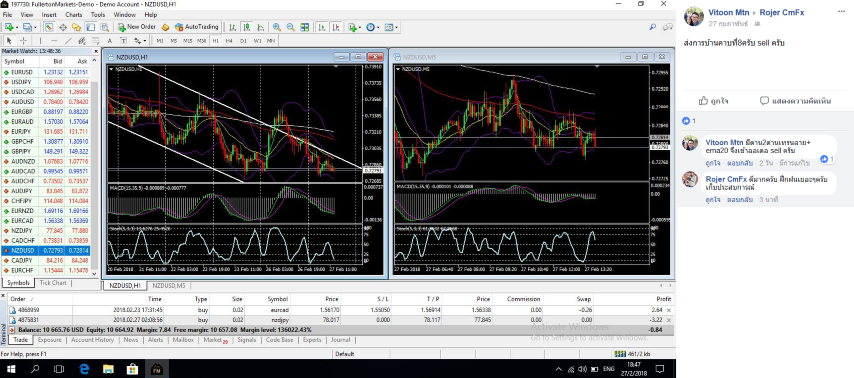Open Vitoon Mtn profile link
Image resolution: width=854 pixels, height=378 pixels.
728,13
